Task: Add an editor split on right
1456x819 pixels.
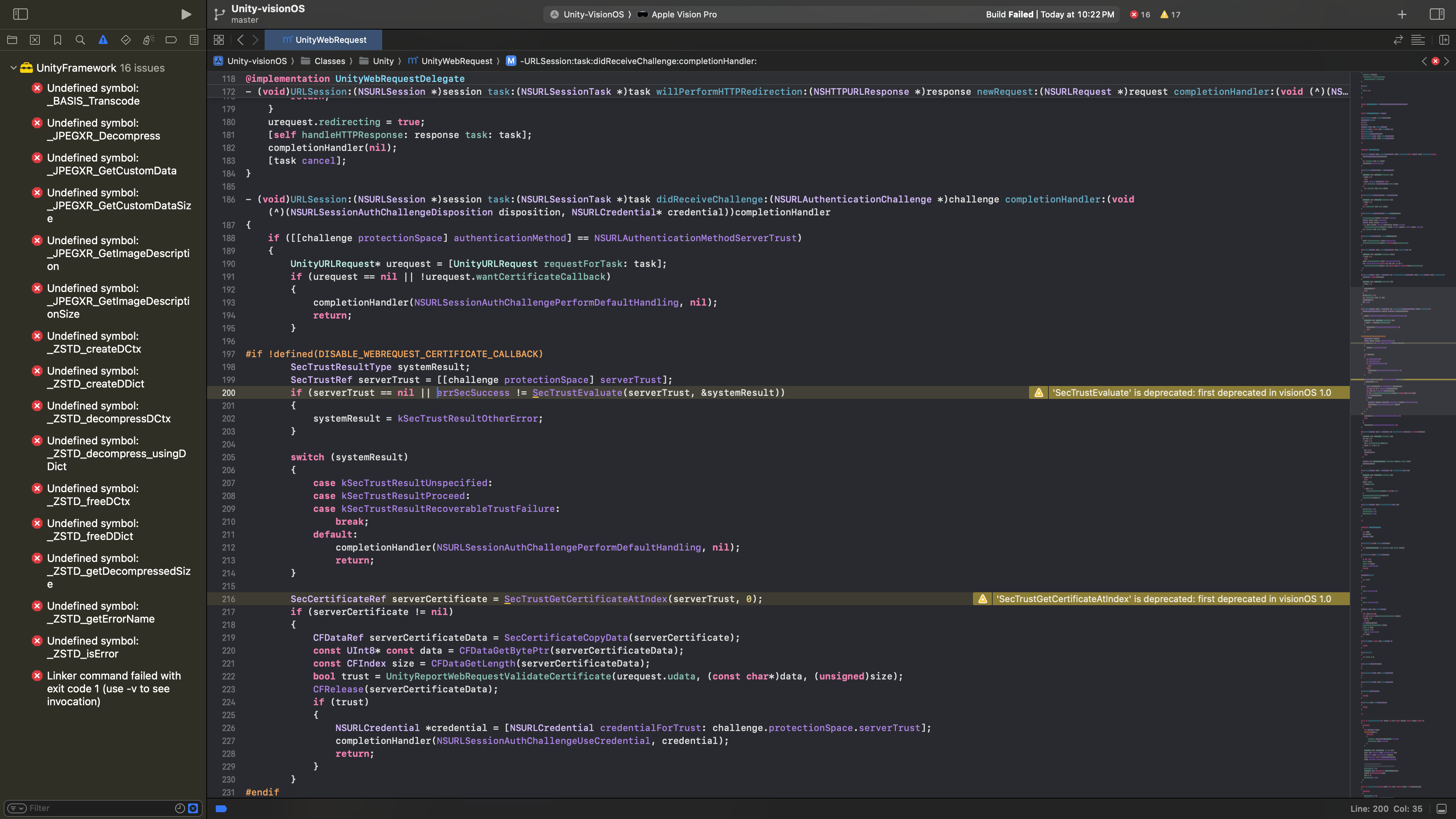Action: (1443, 40)
